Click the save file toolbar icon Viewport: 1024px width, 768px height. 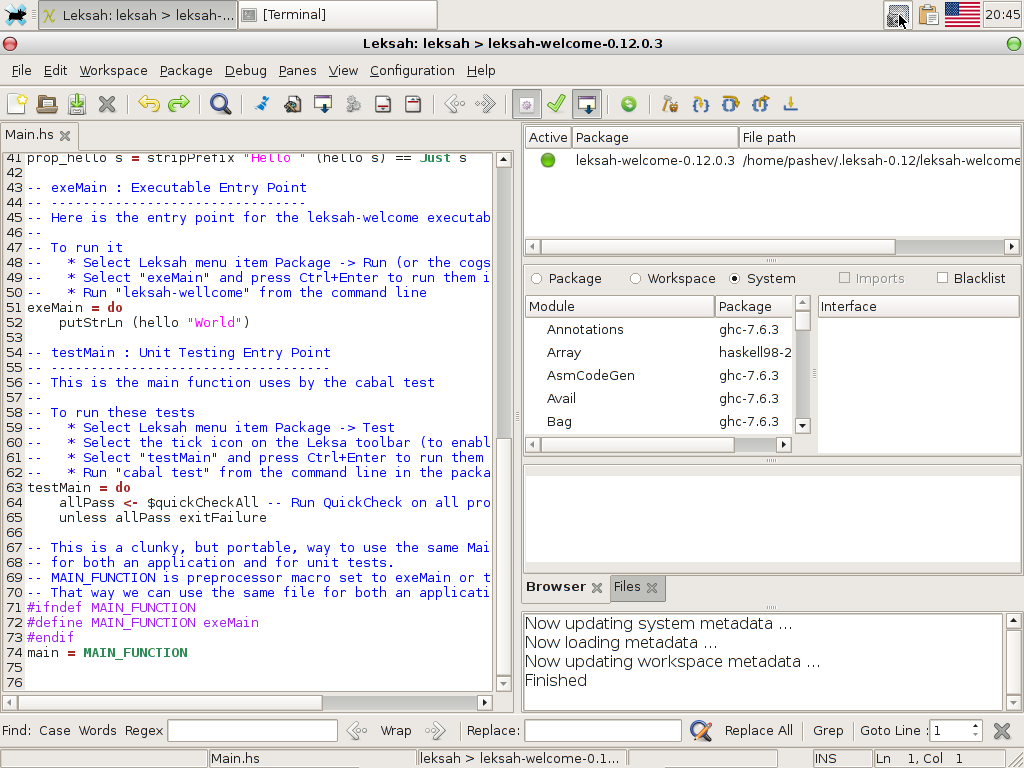tap(77, 104)
